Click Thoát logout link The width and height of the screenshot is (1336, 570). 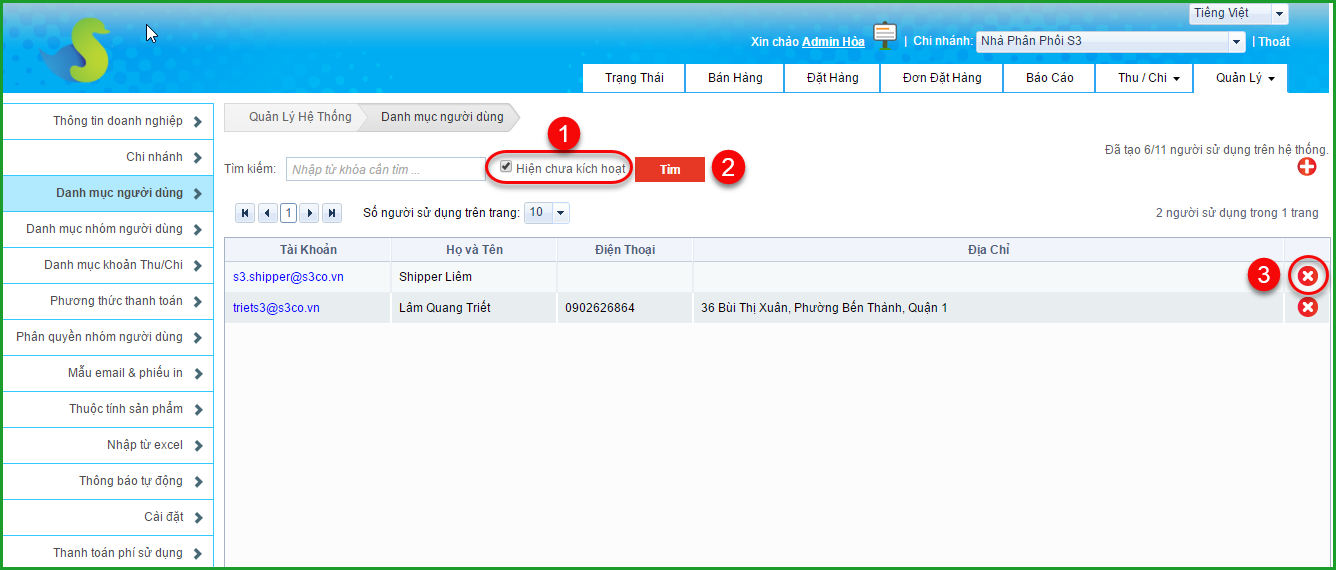pyautogui.click(x=1273, y=42)
